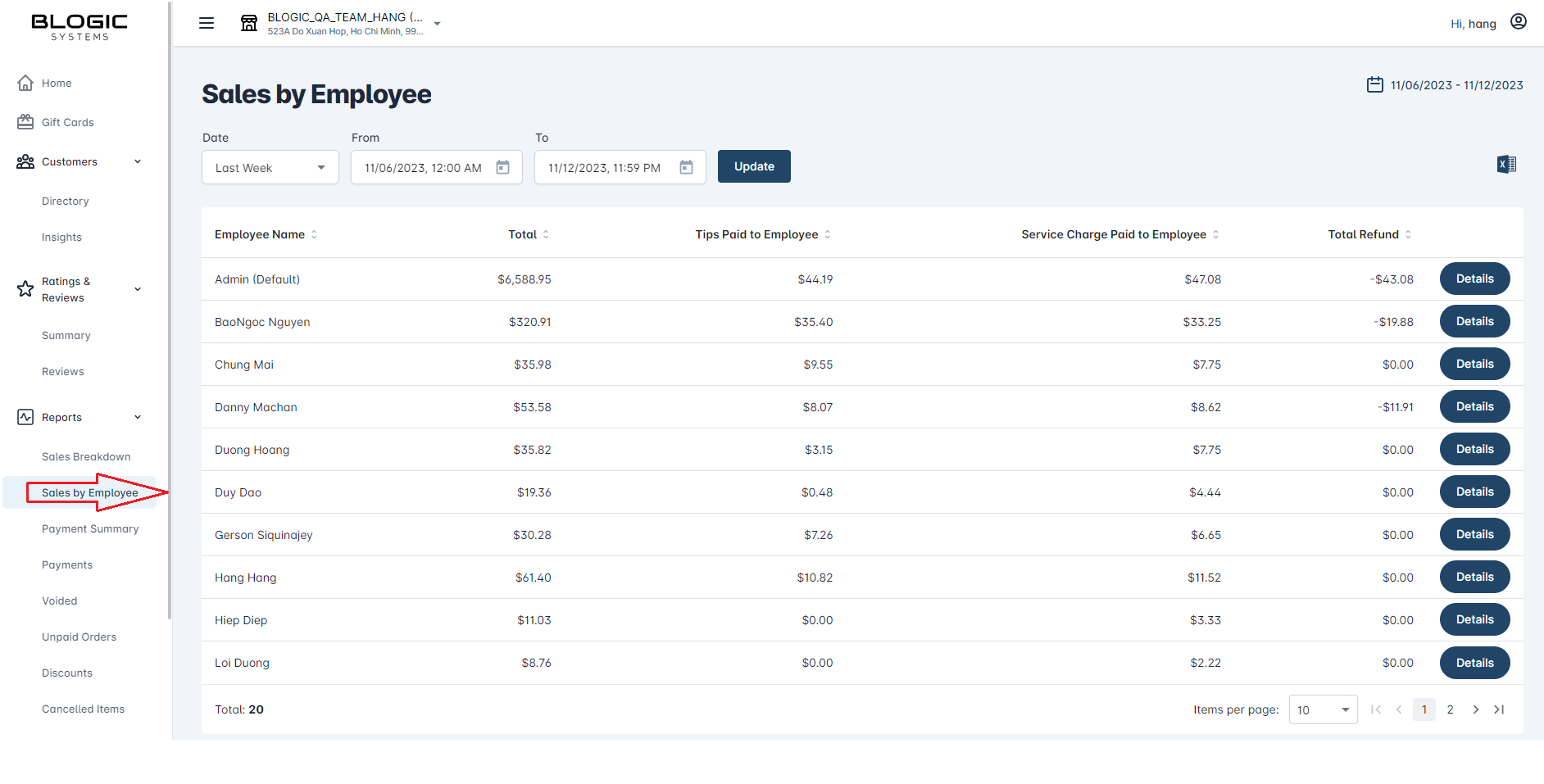Go to the Sales Breakdown report
Screen dimensions: 1544x784
(x=86, y=456)
